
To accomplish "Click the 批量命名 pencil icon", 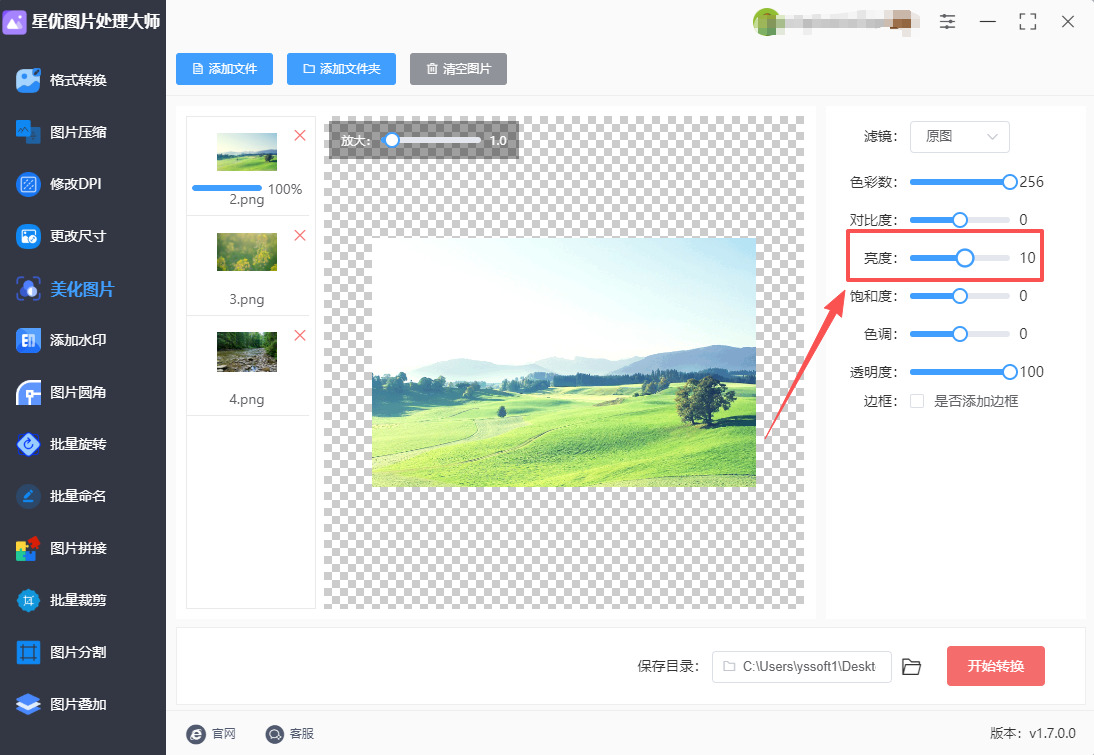I will (x=28, y=496).
